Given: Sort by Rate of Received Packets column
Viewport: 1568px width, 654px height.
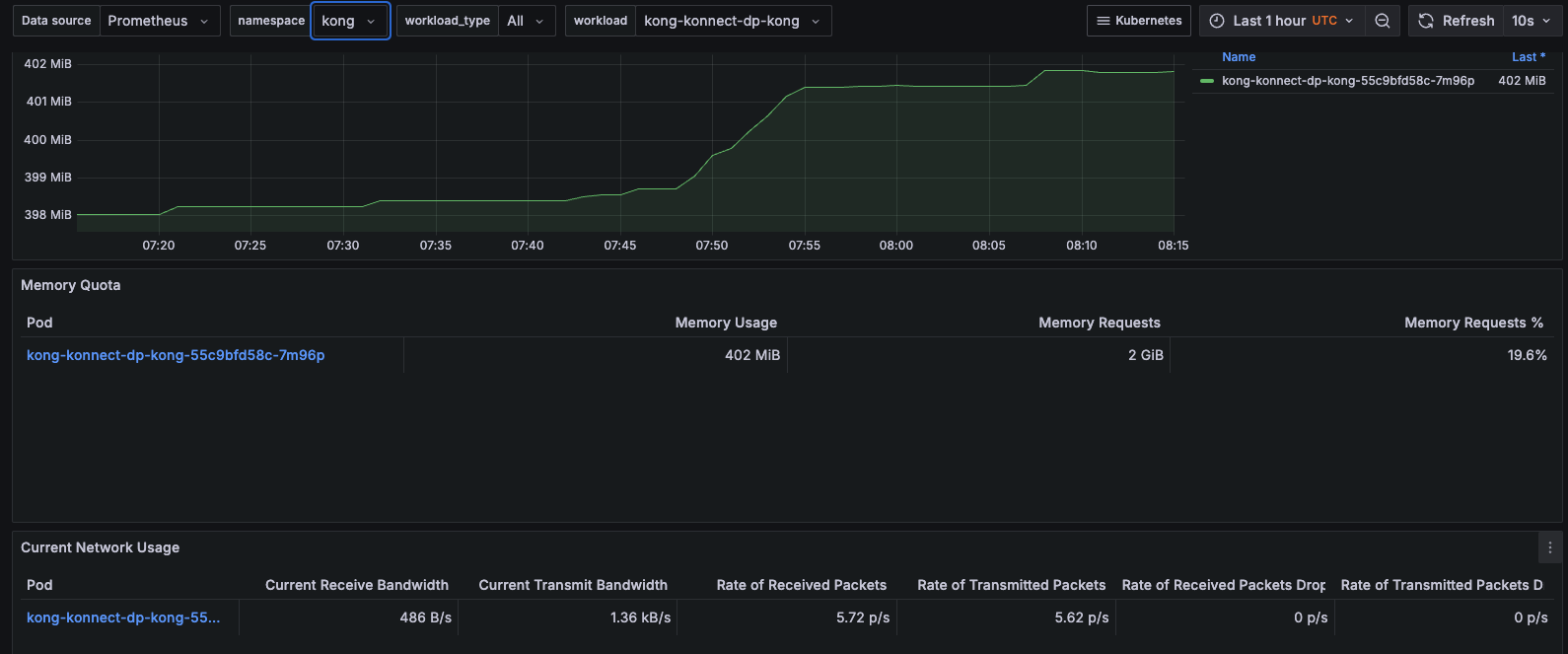Looking at the screenshot, I should click(802, 585).
